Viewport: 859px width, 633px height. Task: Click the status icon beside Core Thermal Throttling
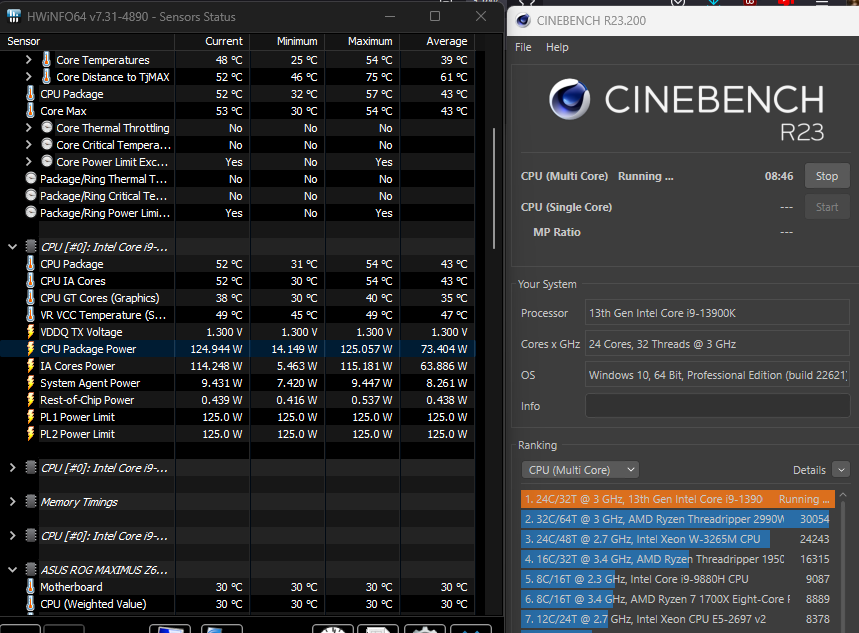click(x=47, y=127)
